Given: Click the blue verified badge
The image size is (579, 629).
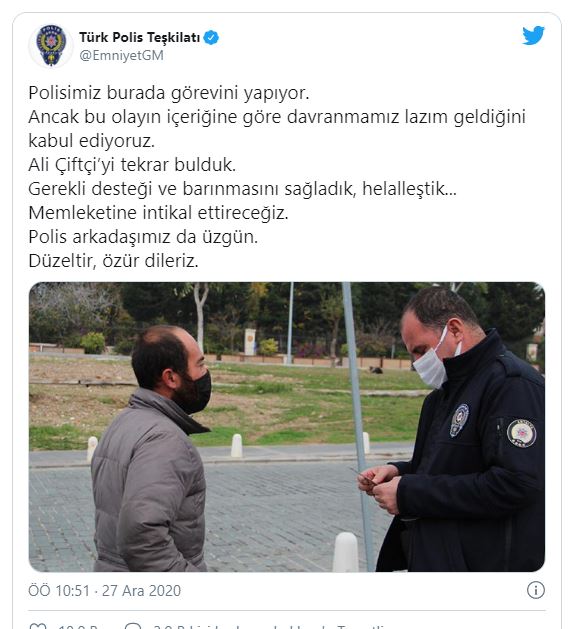Looking at the screenshot, I should (211, 38).
